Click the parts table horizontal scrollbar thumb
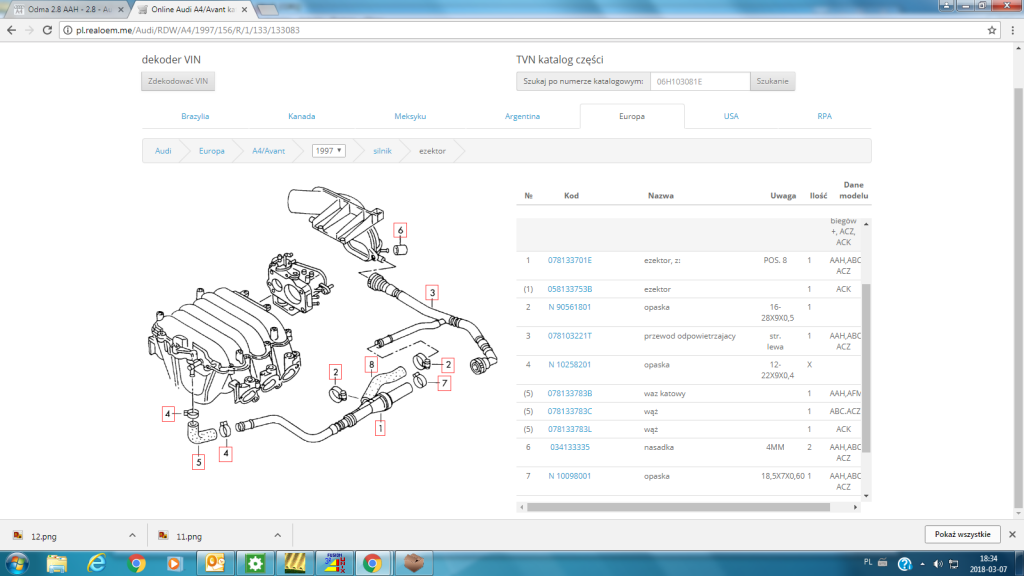Viewport: 1024px width, 576px height. tap(679, 507)
